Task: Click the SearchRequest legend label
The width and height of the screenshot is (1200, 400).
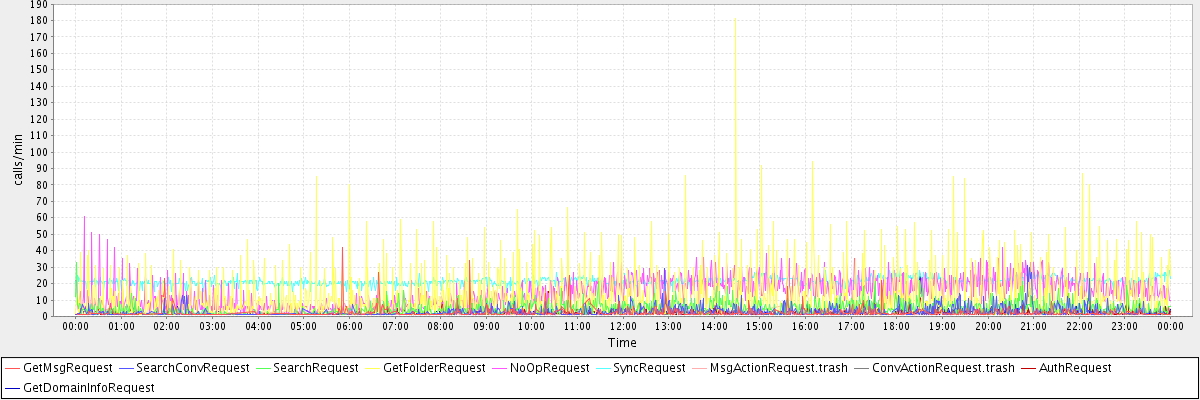Action: (315, 368)
